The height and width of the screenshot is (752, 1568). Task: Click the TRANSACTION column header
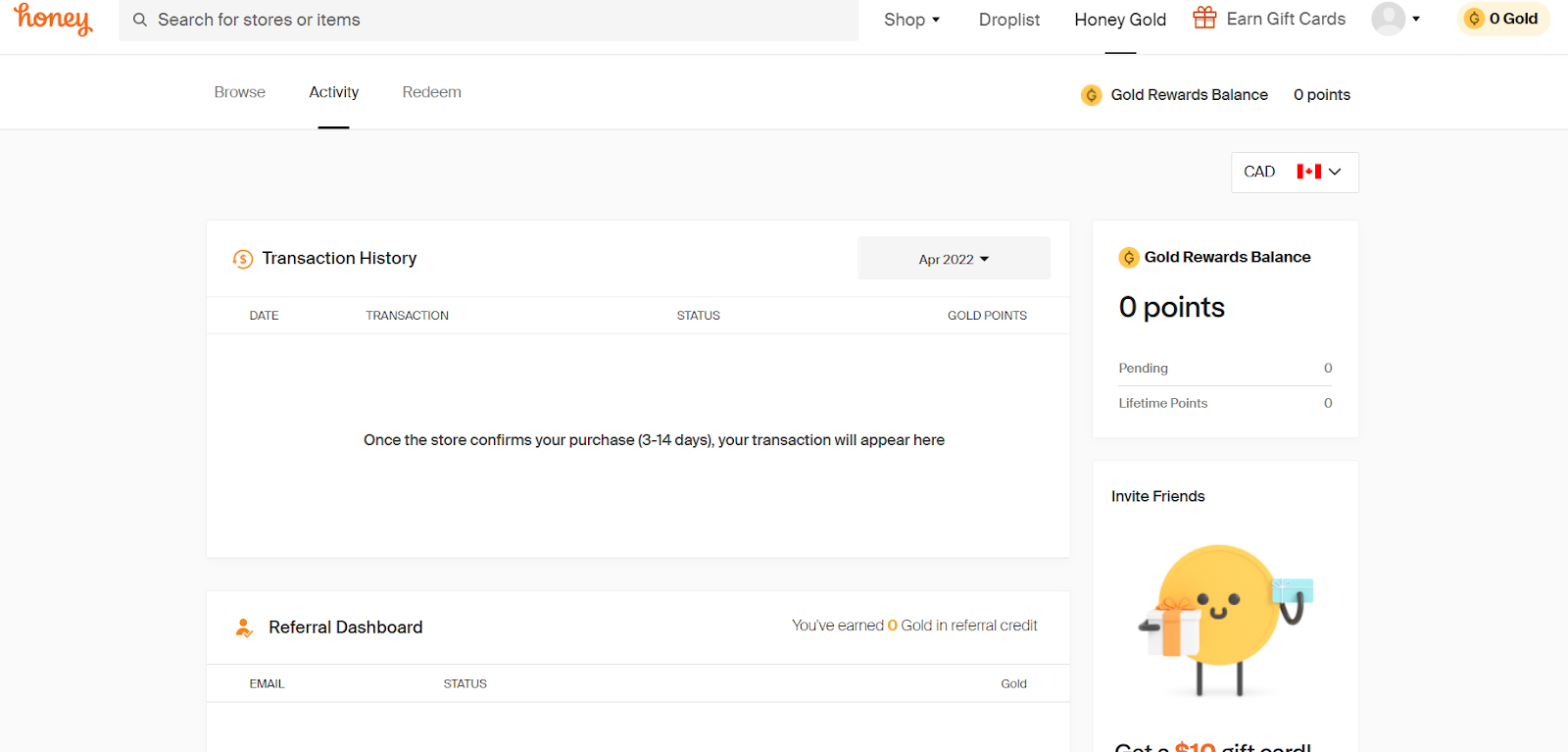[407, 316]
